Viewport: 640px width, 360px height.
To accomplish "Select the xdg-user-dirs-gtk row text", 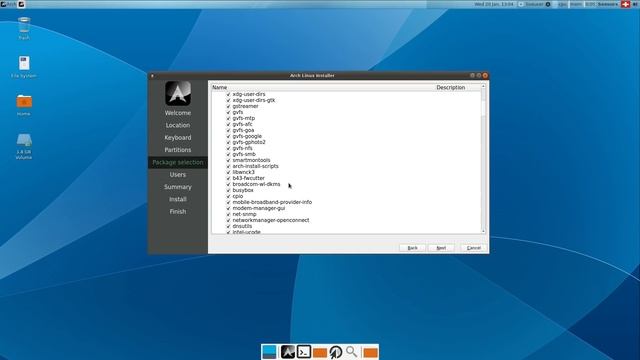I will (x=254, y=100).
